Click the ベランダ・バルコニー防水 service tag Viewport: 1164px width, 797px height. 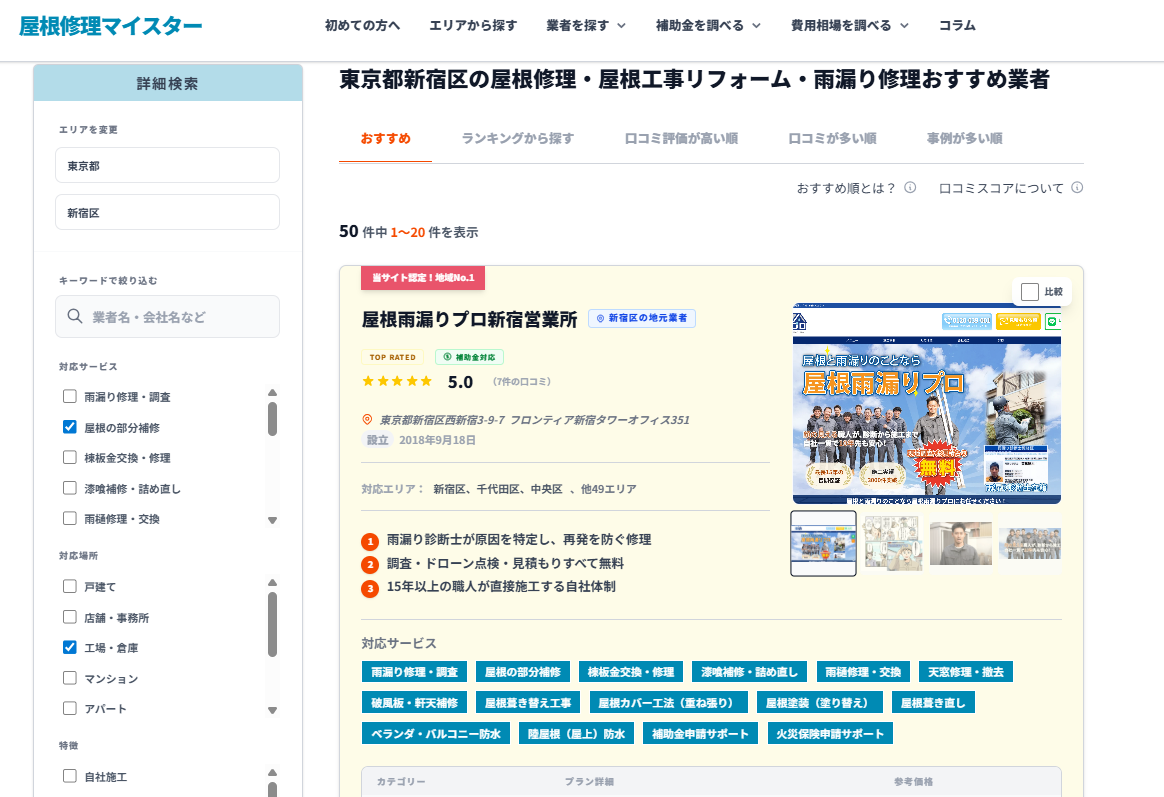pos(436,734)
